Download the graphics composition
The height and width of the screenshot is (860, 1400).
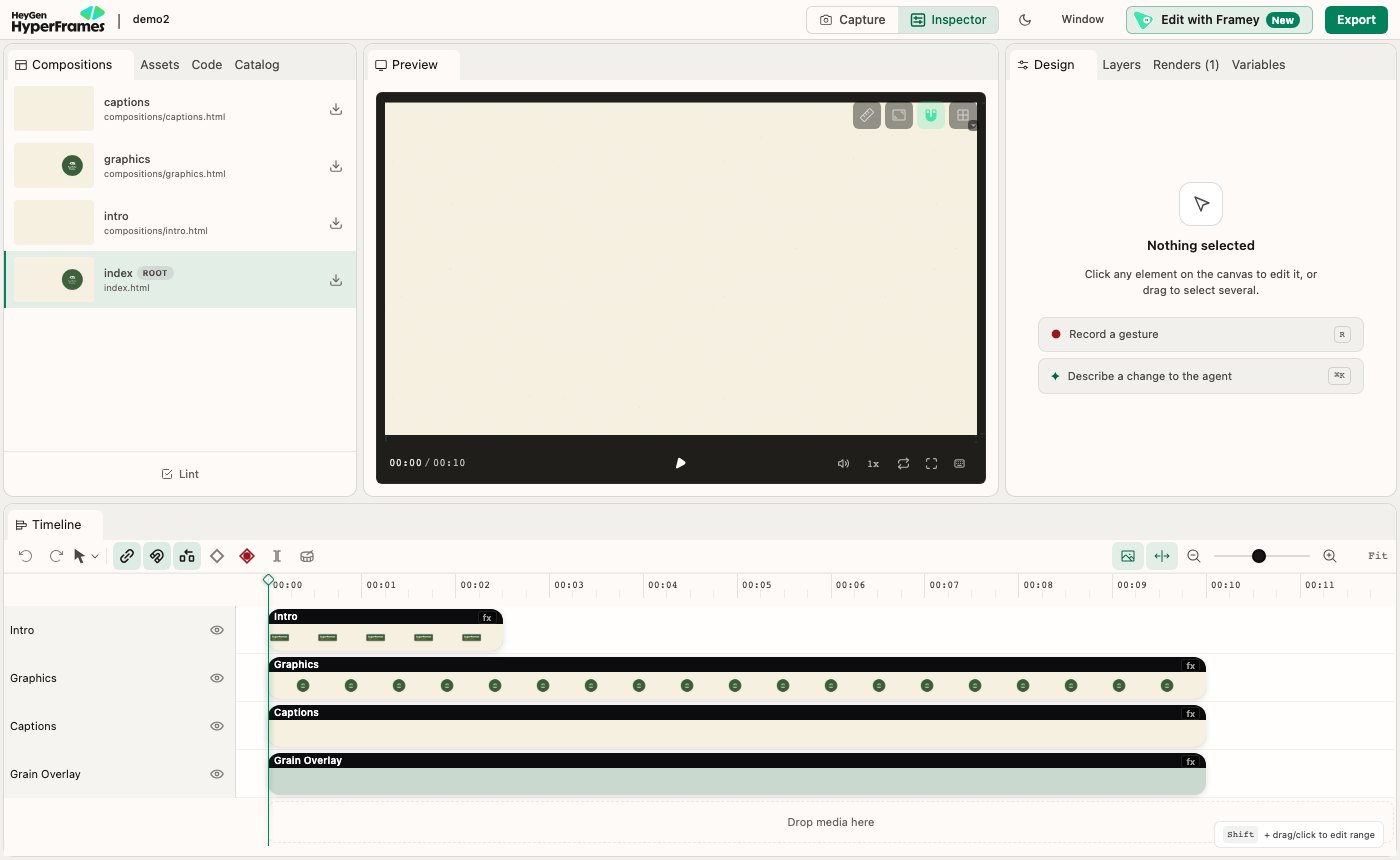(x=336, y=166)
